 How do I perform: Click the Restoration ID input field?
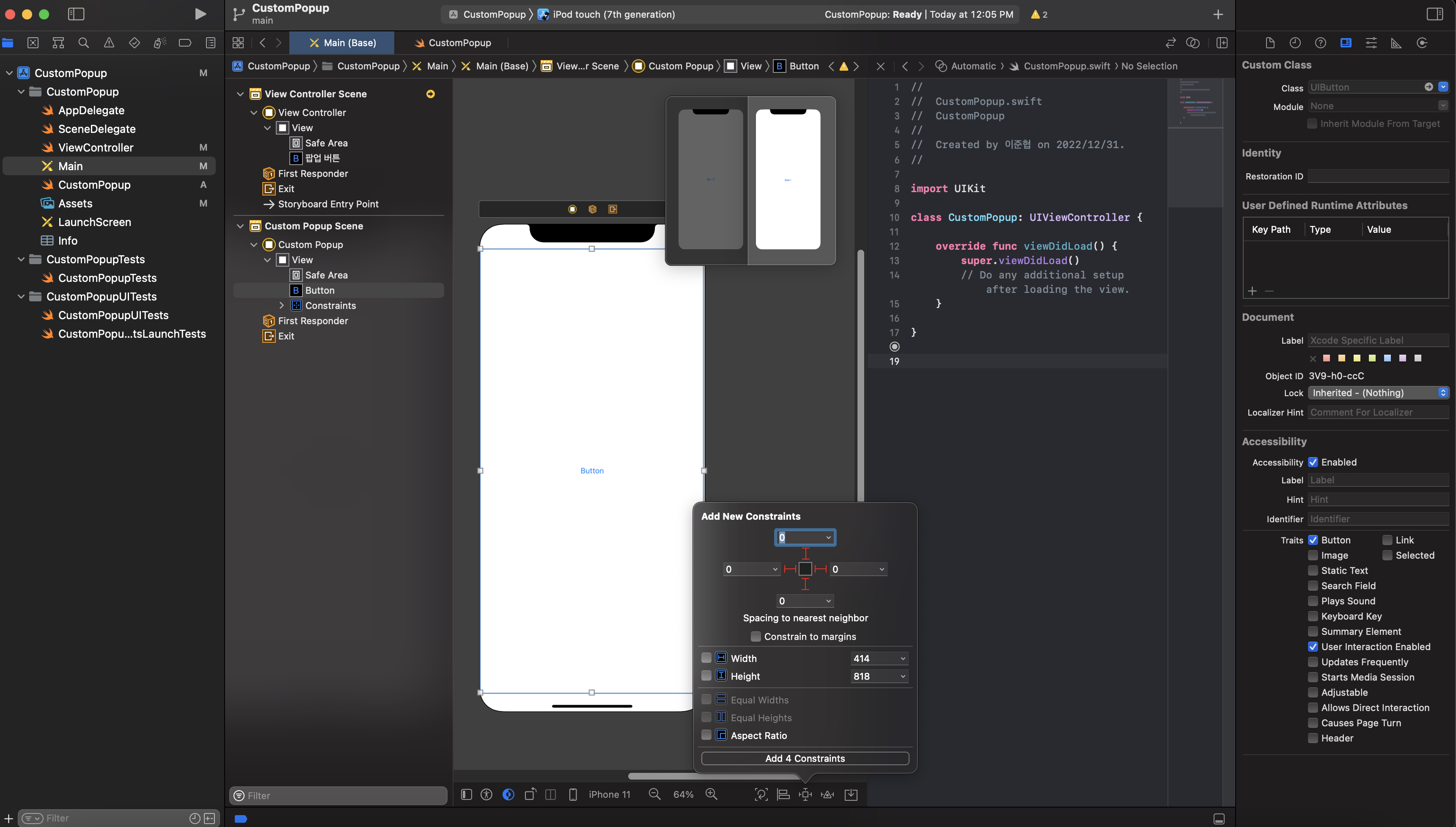point(1378,176)
